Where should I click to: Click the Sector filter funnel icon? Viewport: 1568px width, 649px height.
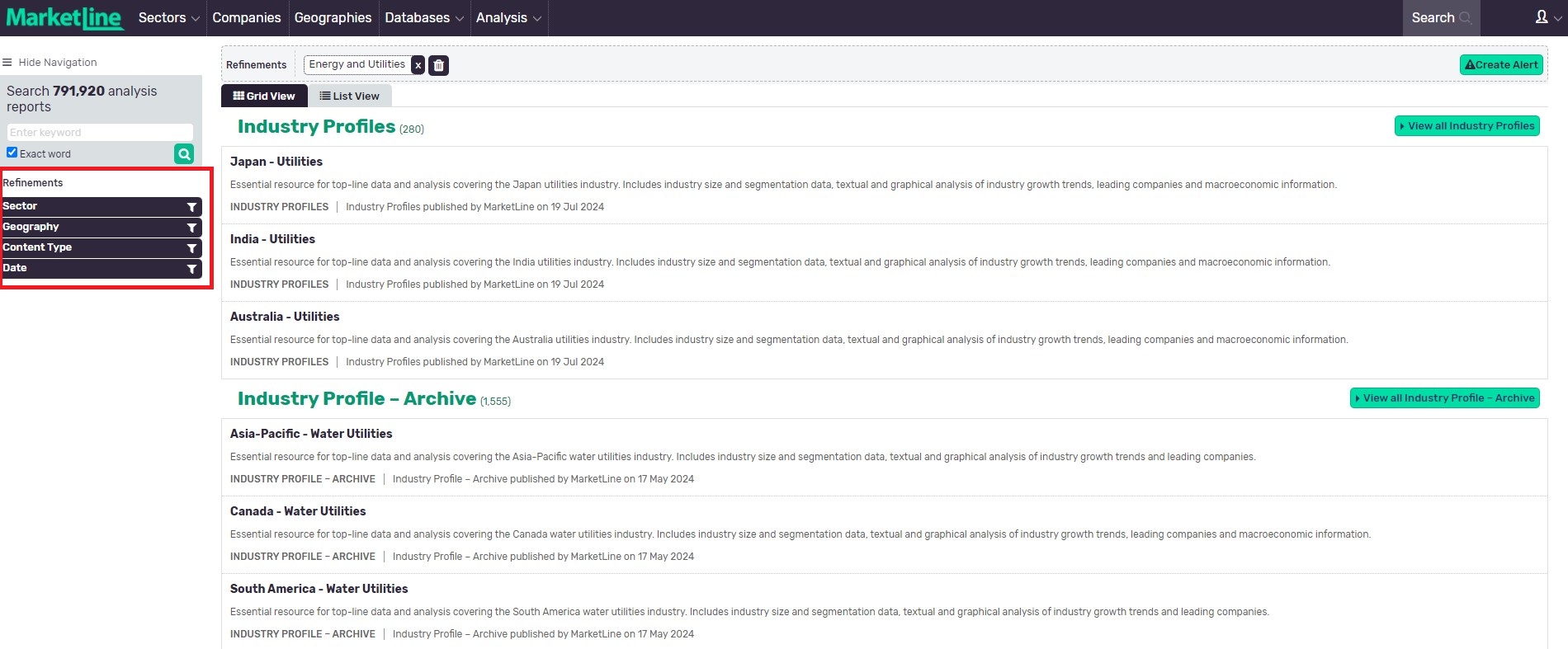click(191, 207)
